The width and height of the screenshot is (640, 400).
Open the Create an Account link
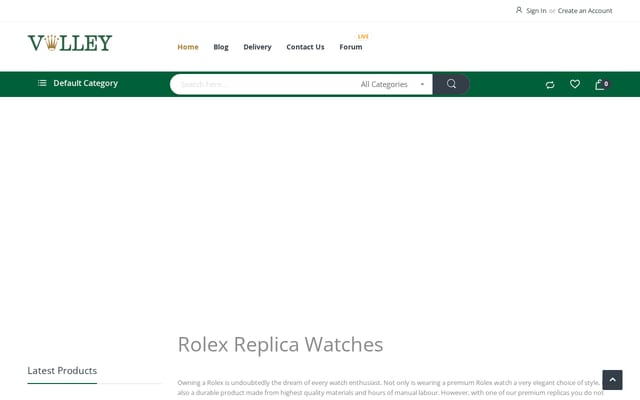point(585,11)
